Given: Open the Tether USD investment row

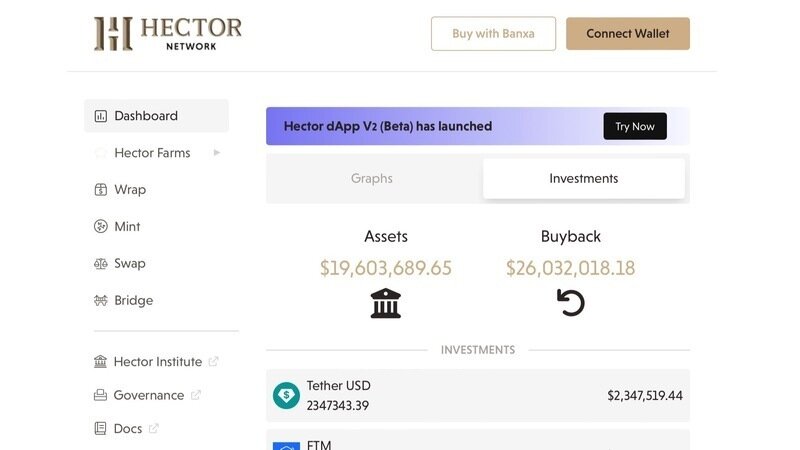Looking at the screenshot, I should [478, 396].
